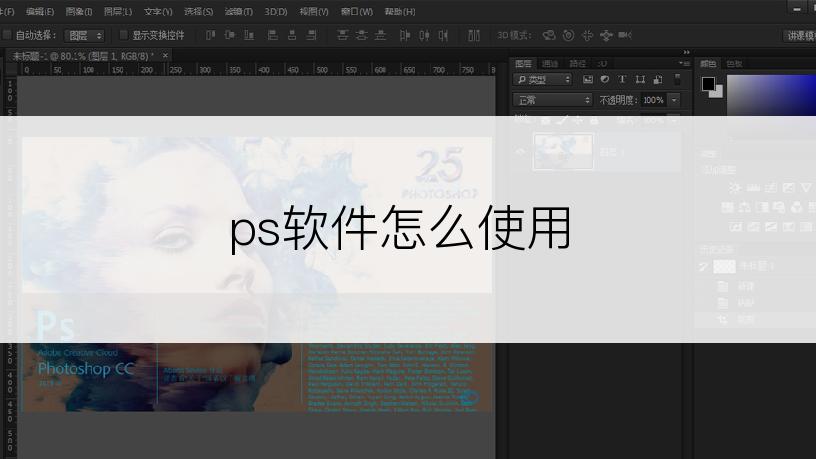The width and height of the screenshot is (816, 459).
Task: Switch to the 通道 panel tab
Action: (x=550, y=63)
